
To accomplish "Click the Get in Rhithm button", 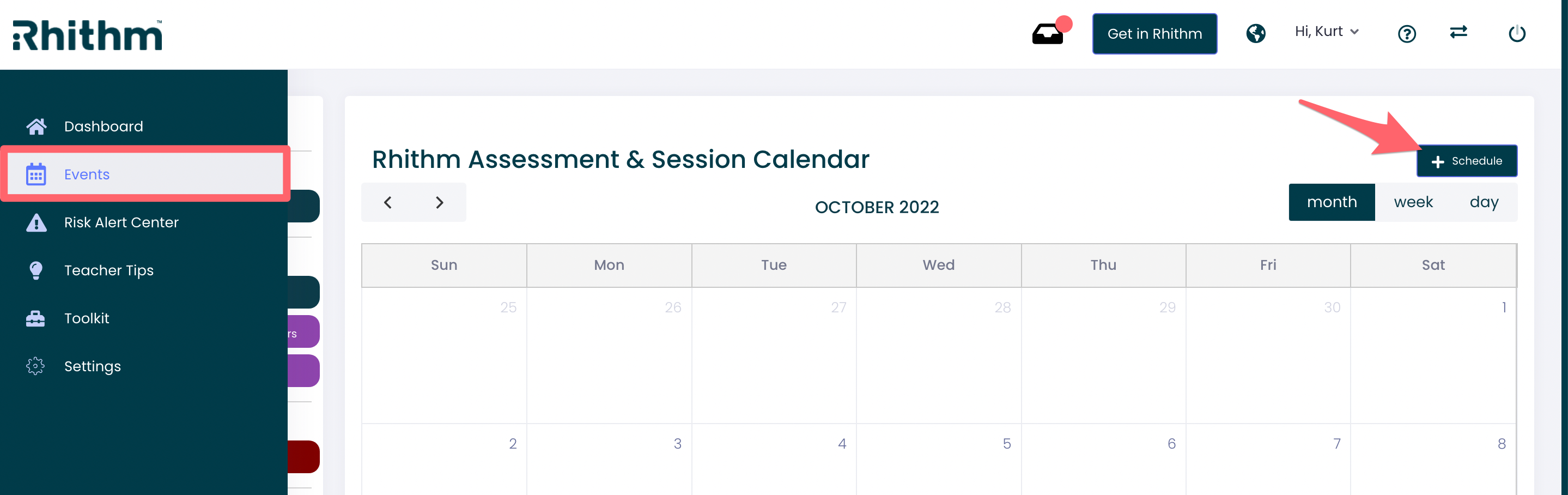I will pos(1154,34).
